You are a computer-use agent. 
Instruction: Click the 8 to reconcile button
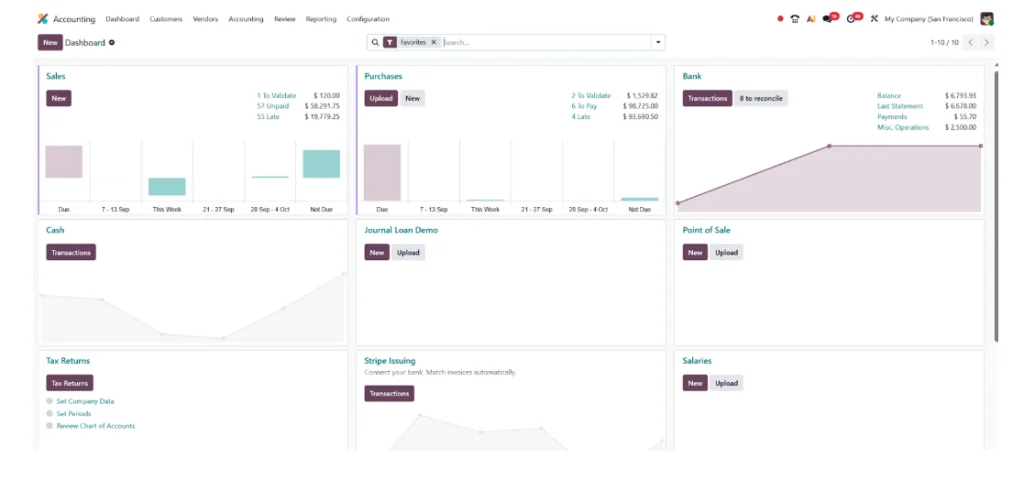(x=761, y=99)
